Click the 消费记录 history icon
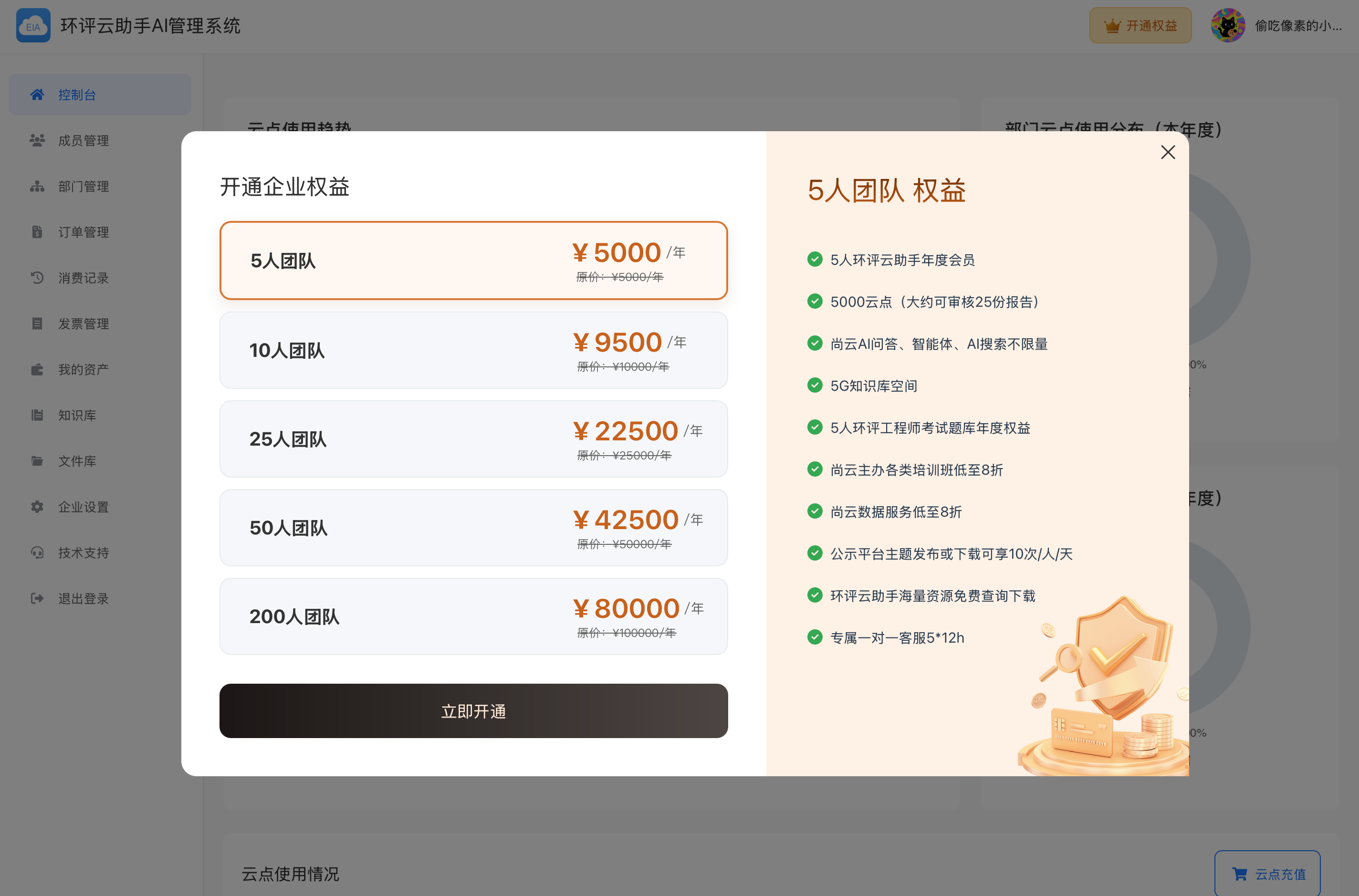1359x896 pixels. point(37,278)
